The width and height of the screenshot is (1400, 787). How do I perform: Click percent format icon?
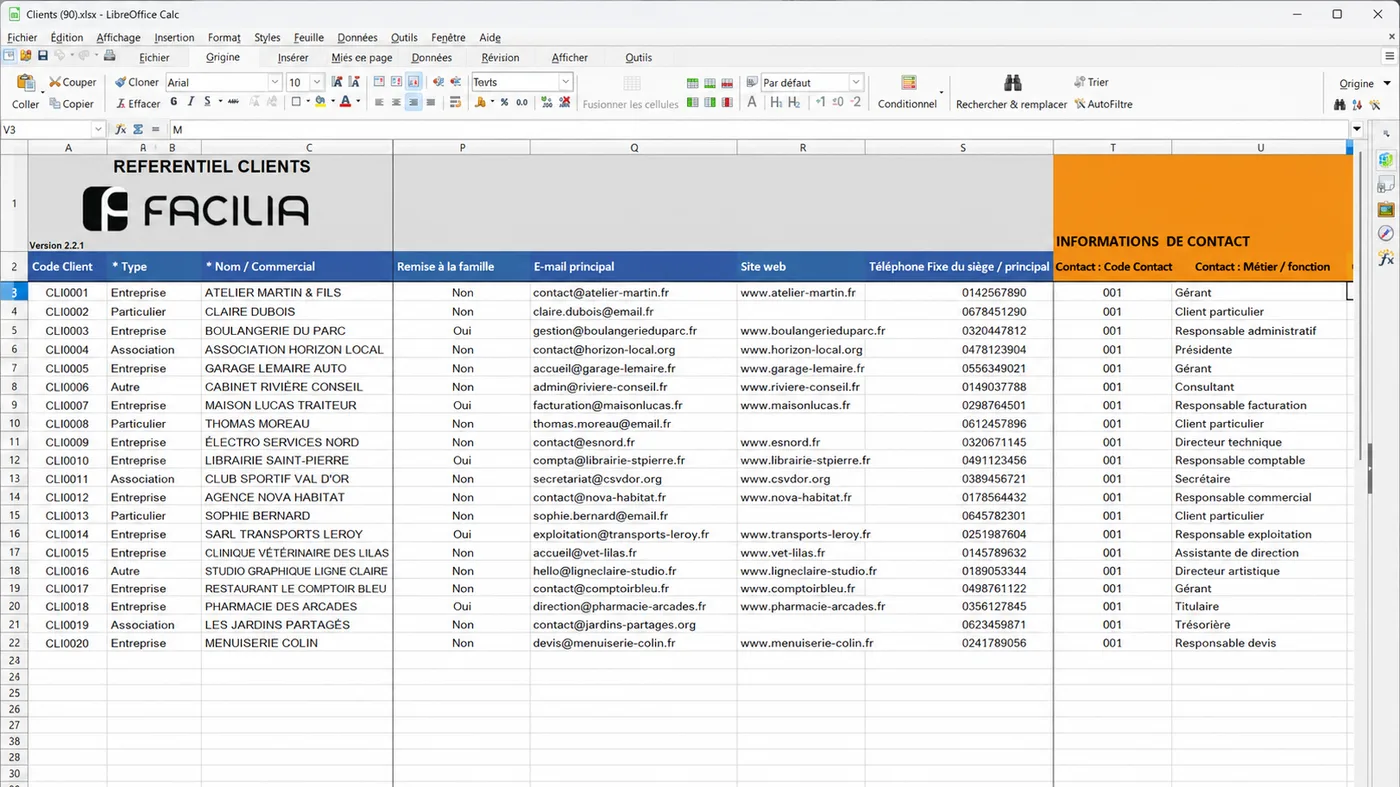(504, 102)
